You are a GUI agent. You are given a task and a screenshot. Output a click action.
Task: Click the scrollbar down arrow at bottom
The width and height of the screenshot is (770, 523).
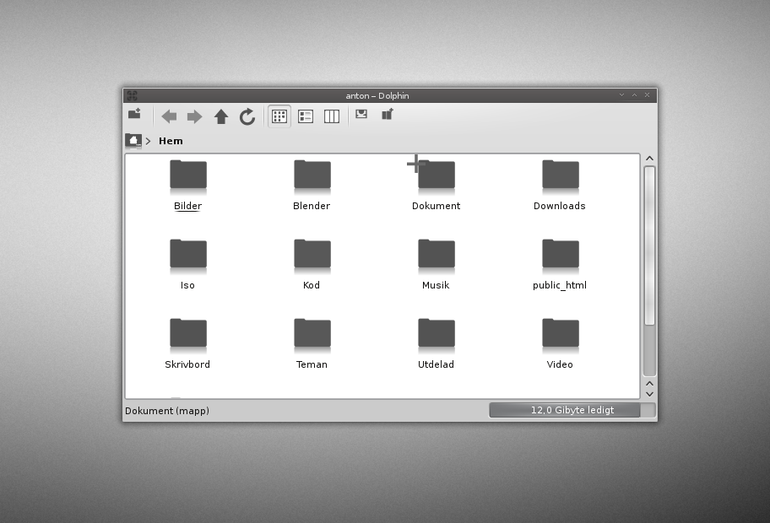click(650, 394)
